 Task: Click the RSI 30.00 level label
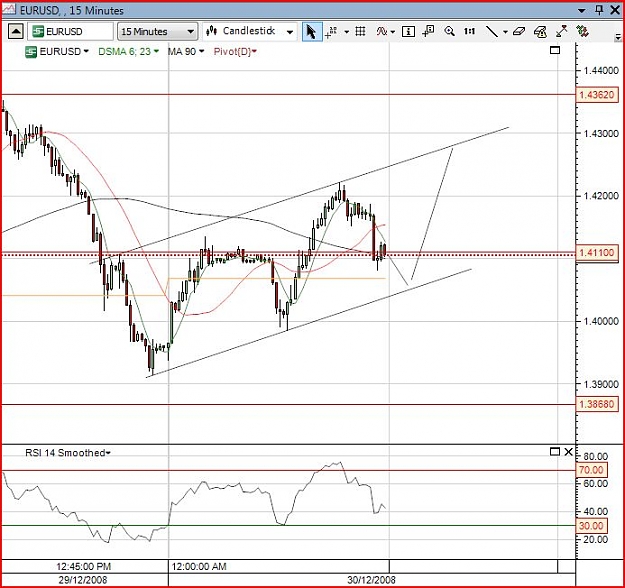[591, 526]
